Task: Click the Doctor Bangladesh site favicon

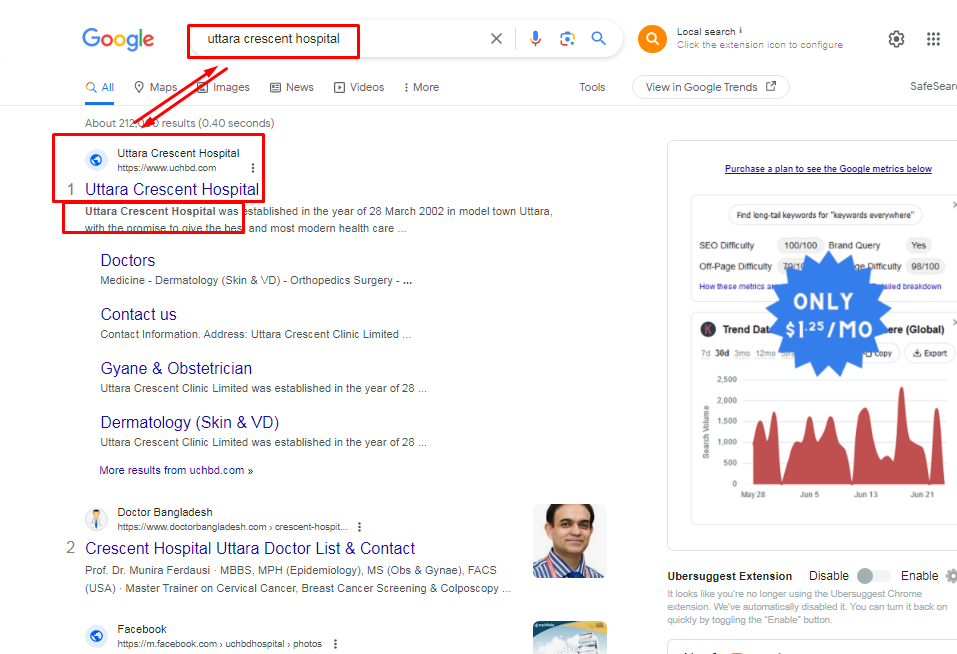Action: (x=96, y=519)
